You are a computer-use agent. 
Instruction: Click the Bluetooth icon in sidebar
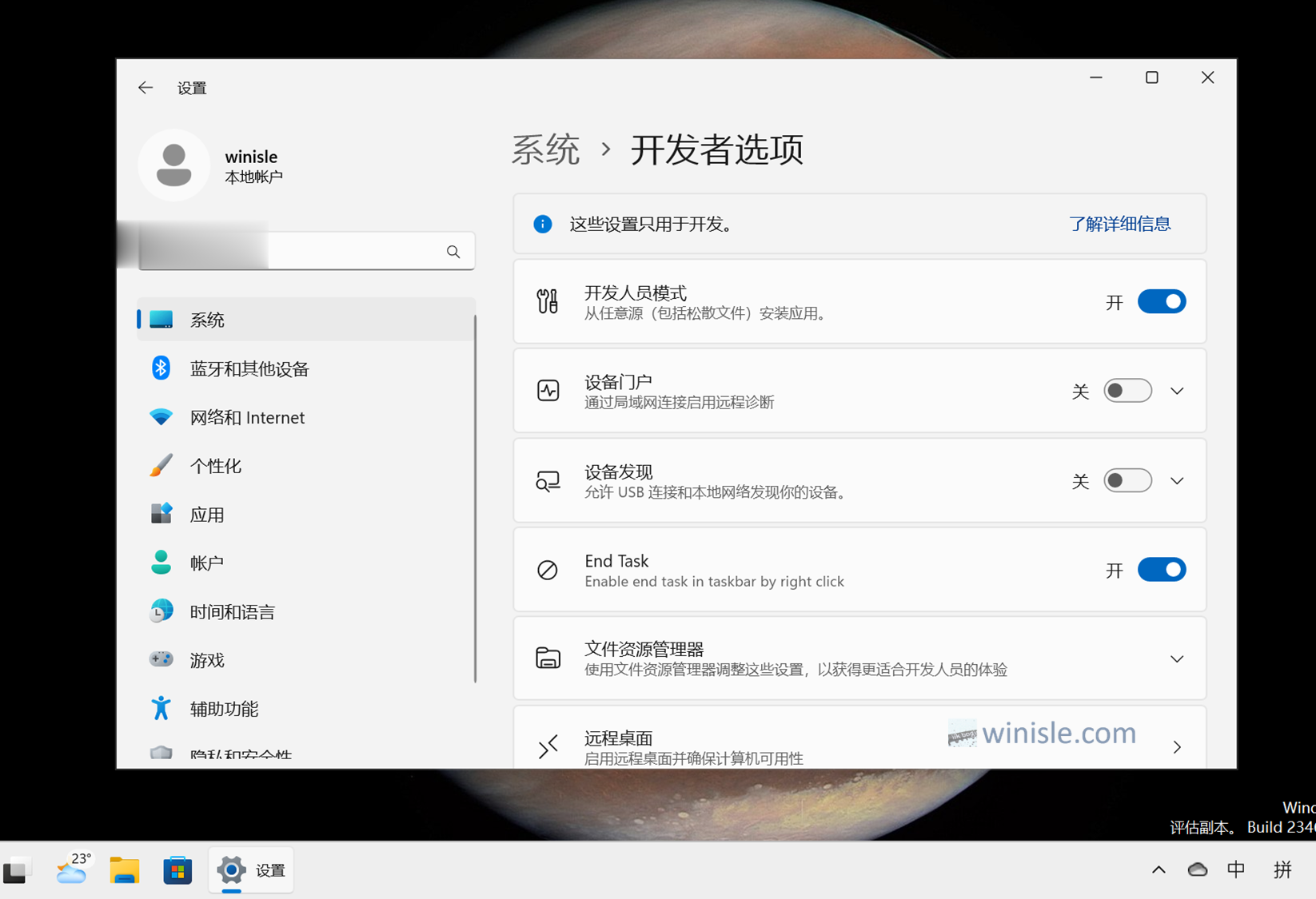(x=161, y=368)
